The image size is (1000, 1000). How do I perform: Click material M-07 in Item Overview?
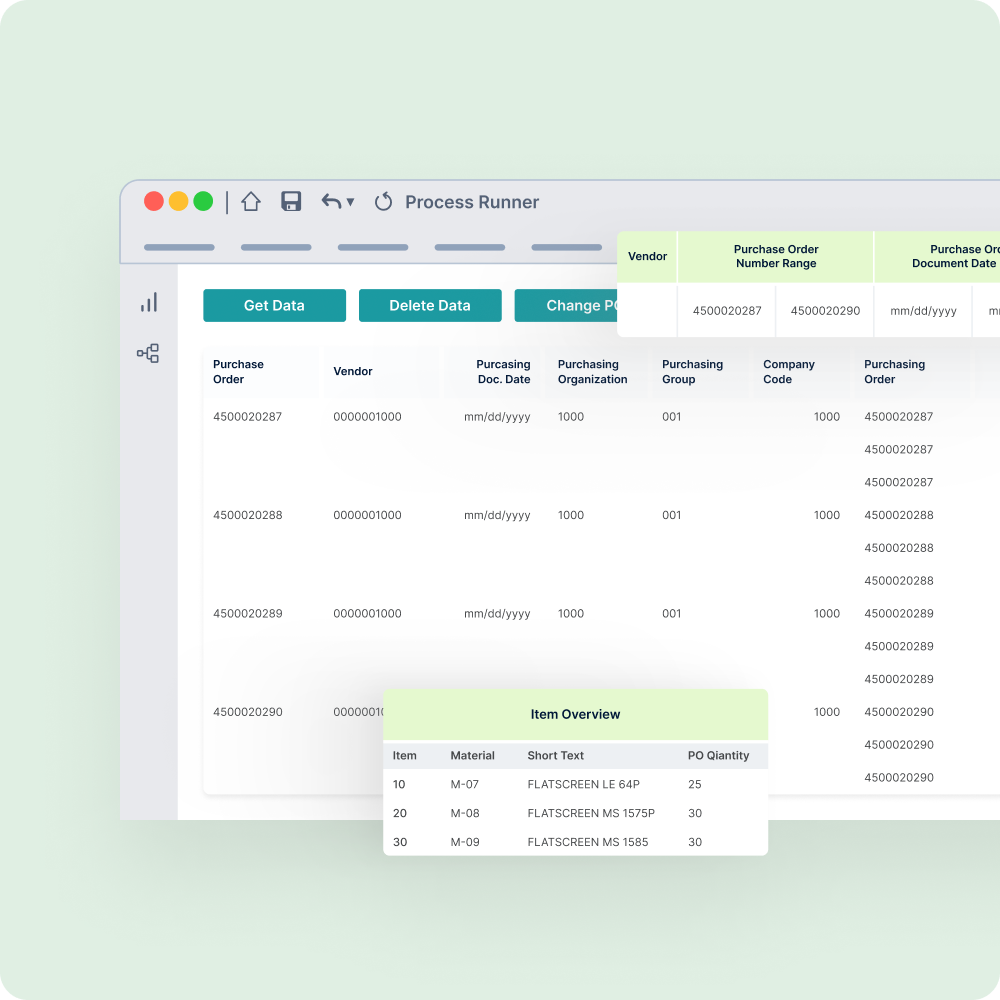coord(464,784)
